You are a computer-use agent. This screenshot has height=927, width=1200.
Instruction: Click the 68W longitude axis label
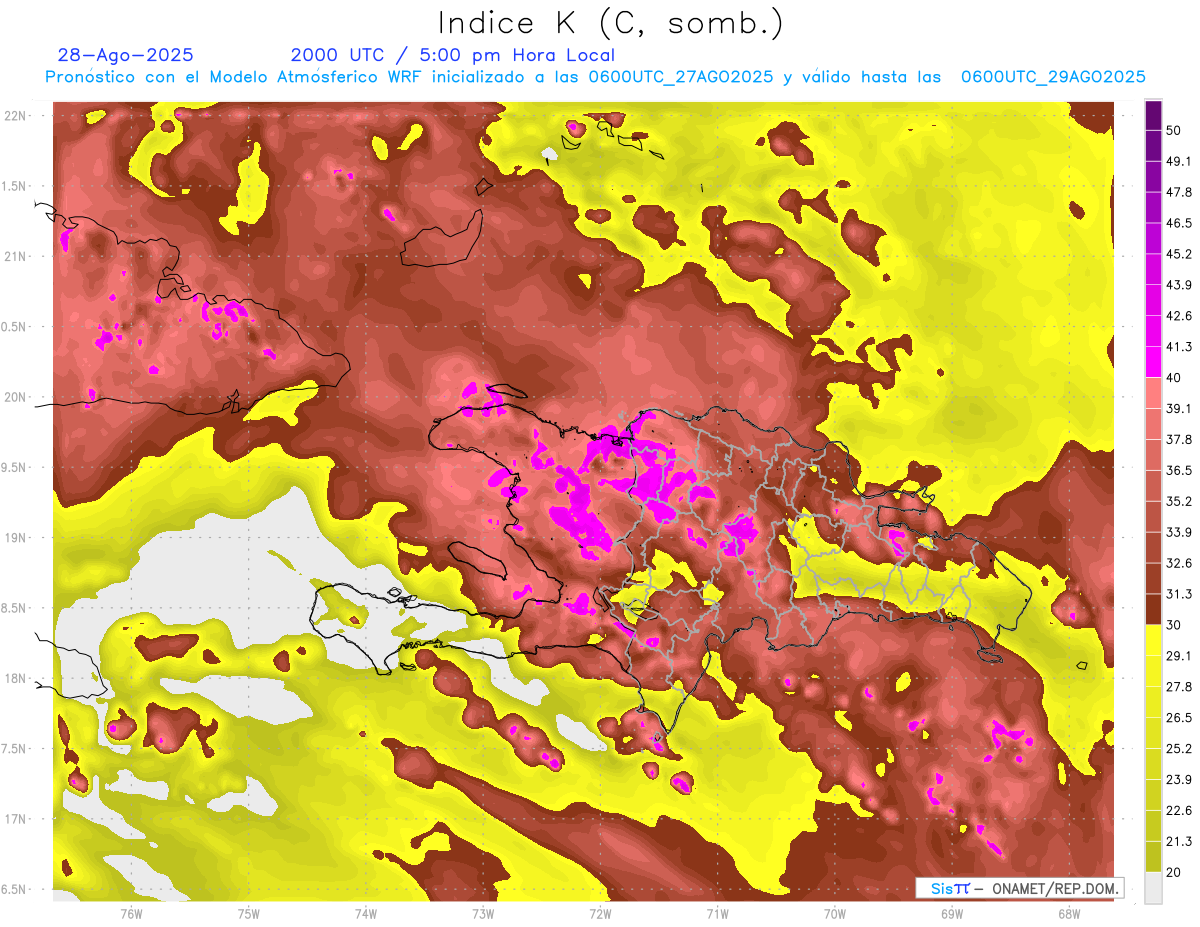(x=1068, y=913)
